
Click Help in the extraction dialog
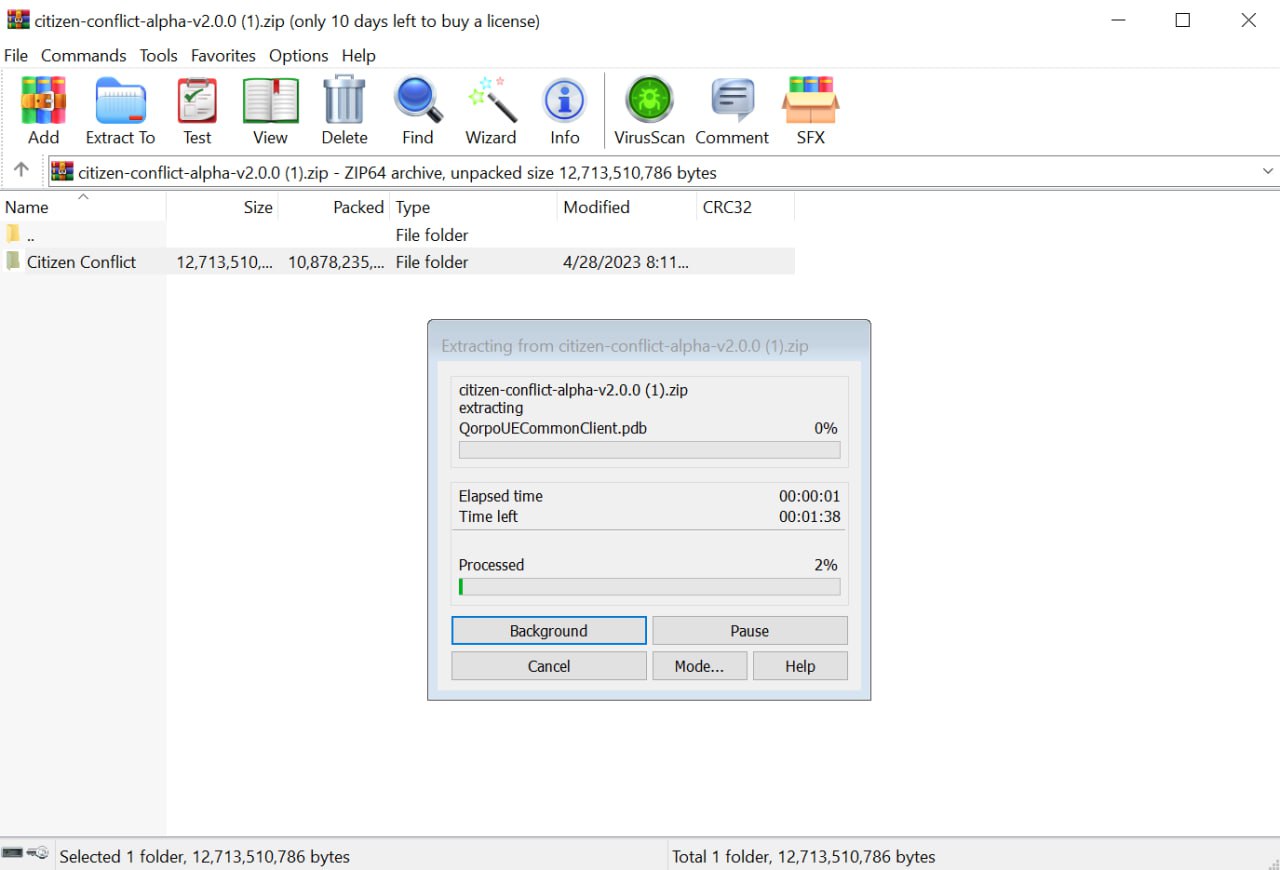tap(800, 666)
